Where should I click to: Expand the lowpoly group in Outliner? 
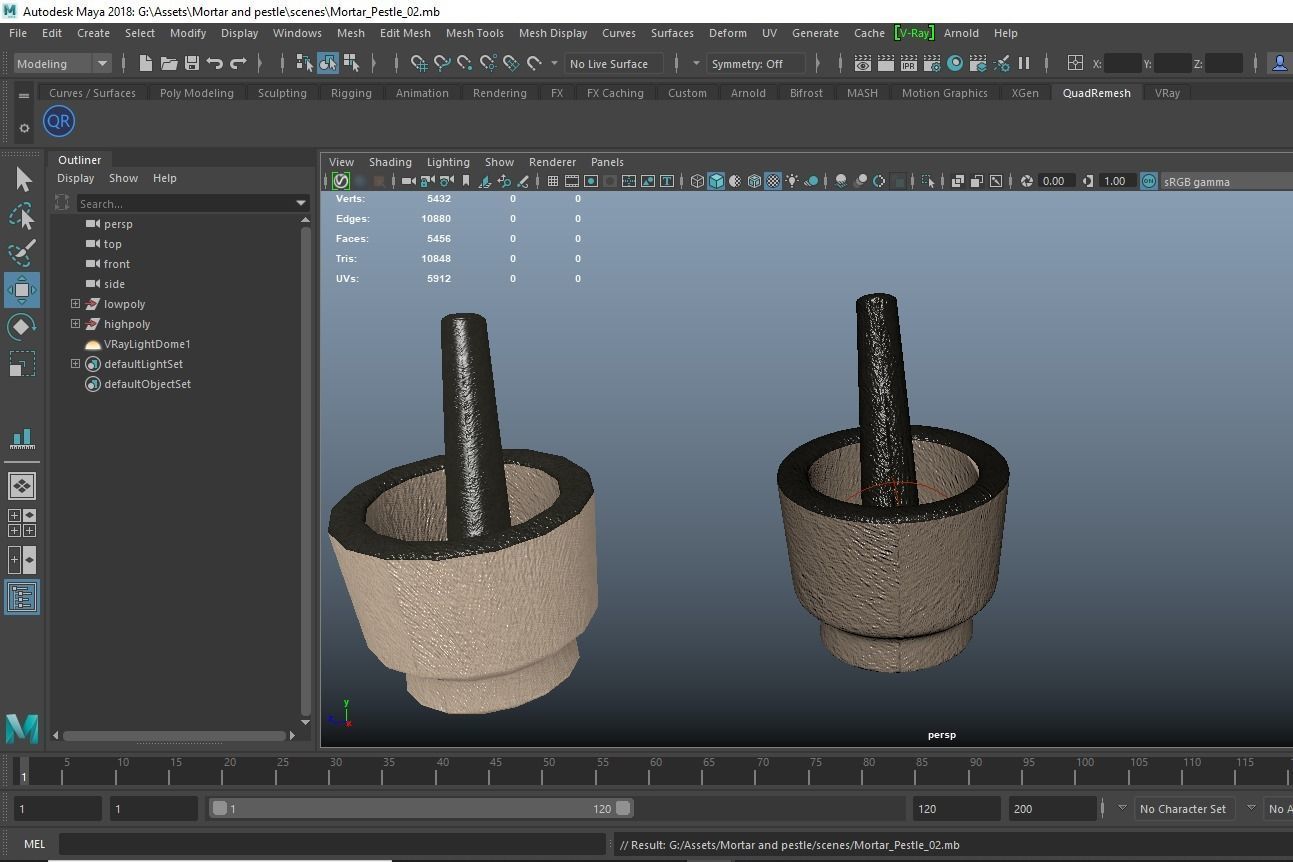coord(75,304)
